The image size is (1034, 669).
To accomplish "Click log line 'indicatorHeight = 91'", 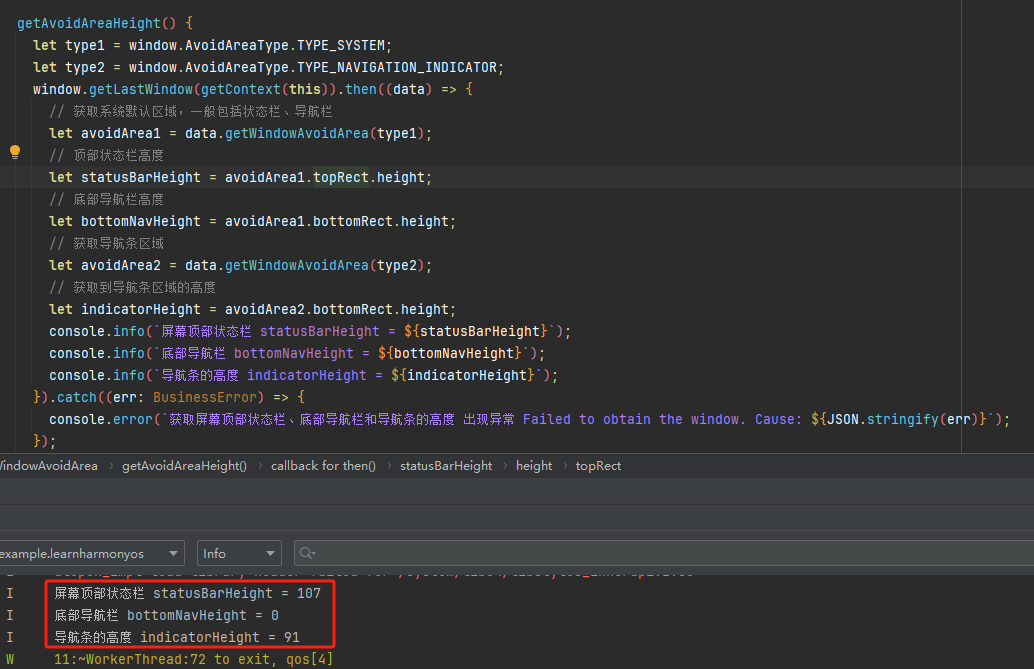I will pos(177,637).
